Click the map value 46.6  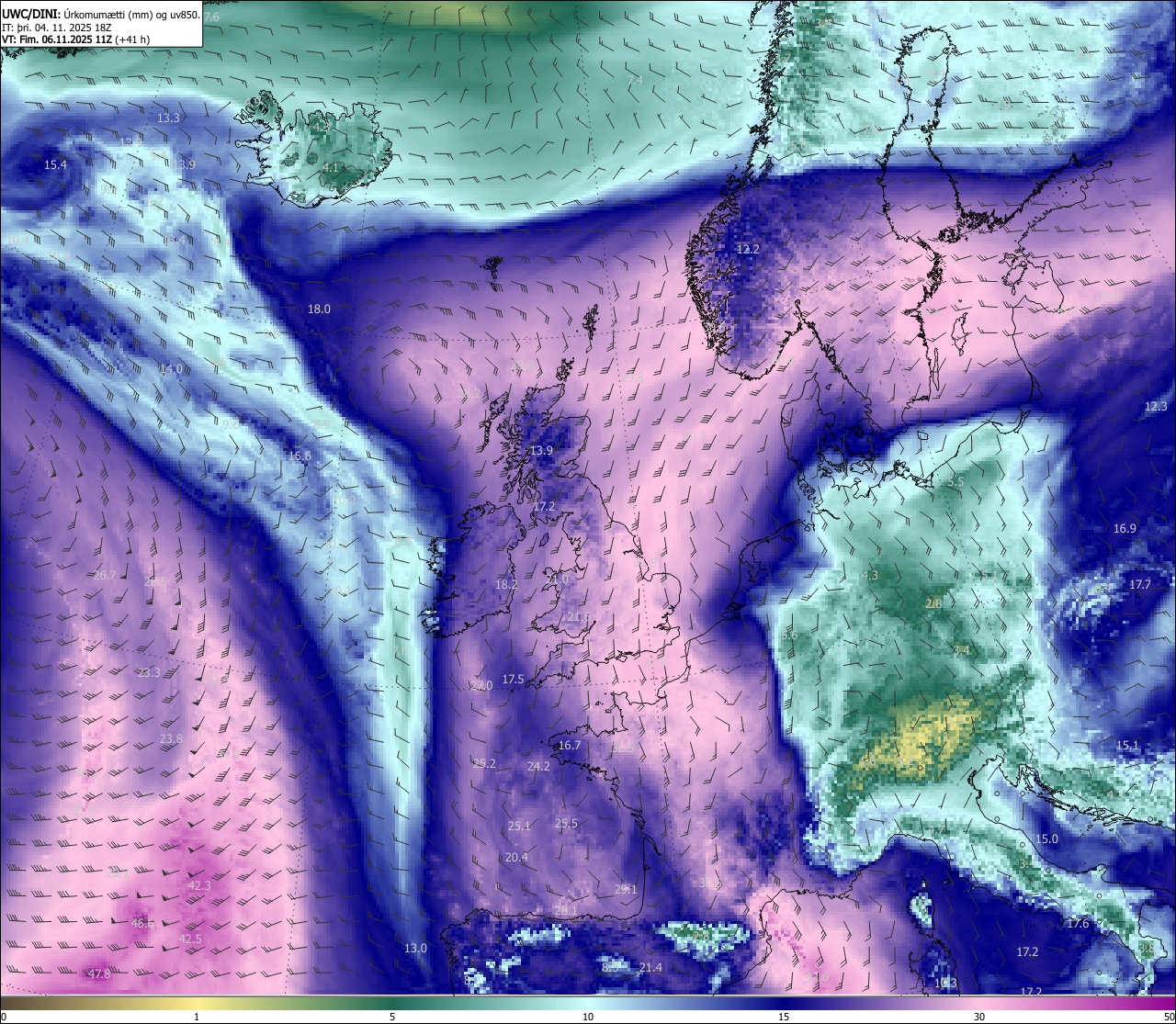pos(142,924)
